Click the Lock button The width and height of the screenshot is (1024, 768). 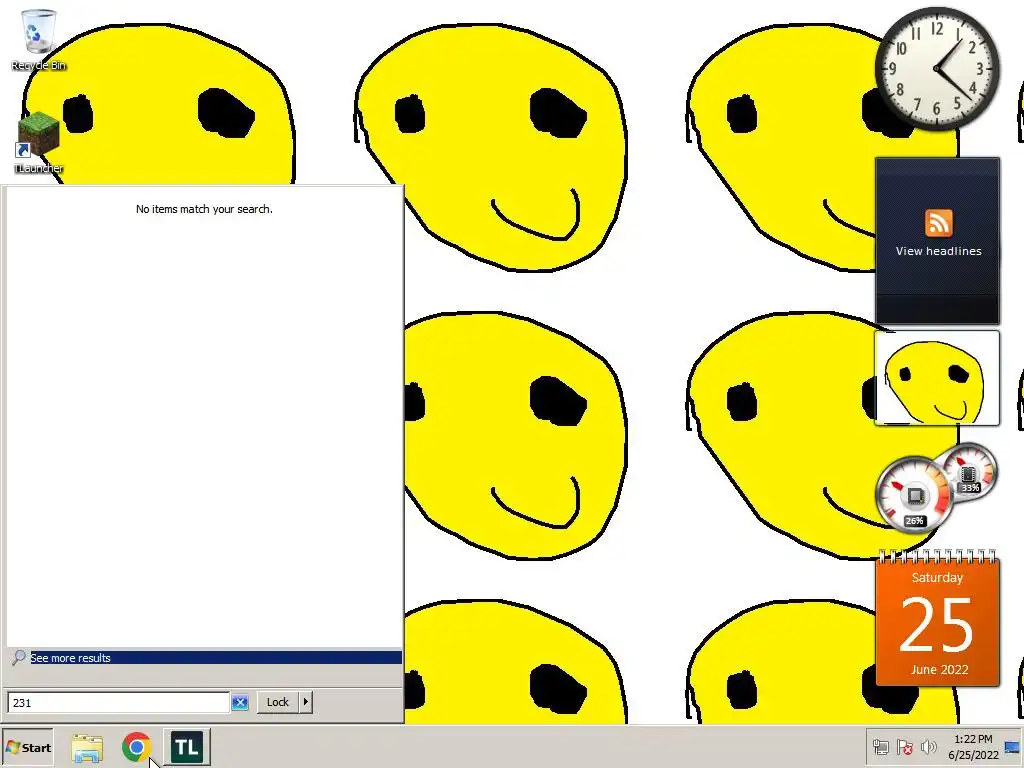278,702
